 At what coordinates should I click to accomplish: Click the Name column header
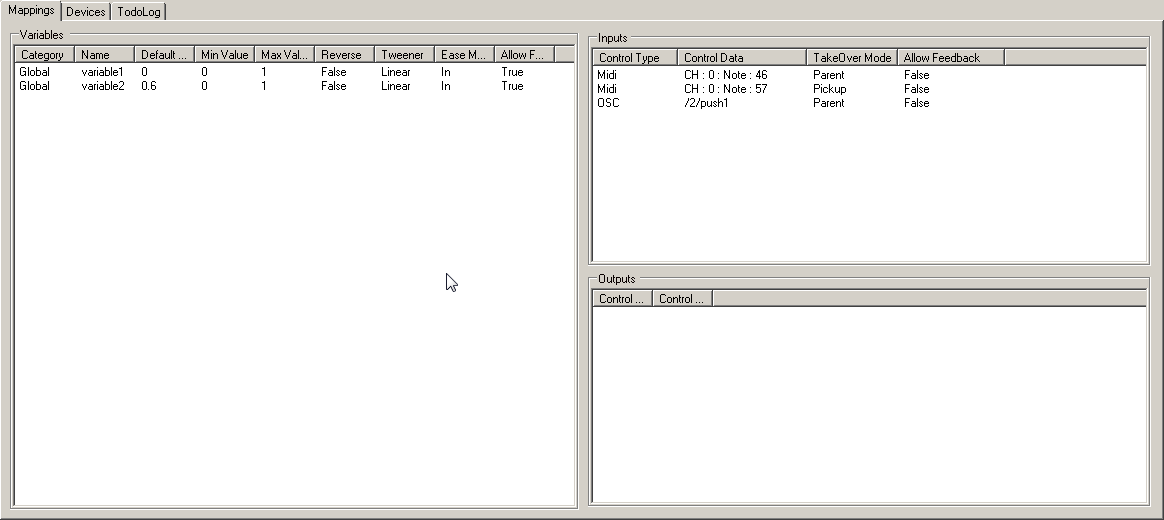click(104, 55)
